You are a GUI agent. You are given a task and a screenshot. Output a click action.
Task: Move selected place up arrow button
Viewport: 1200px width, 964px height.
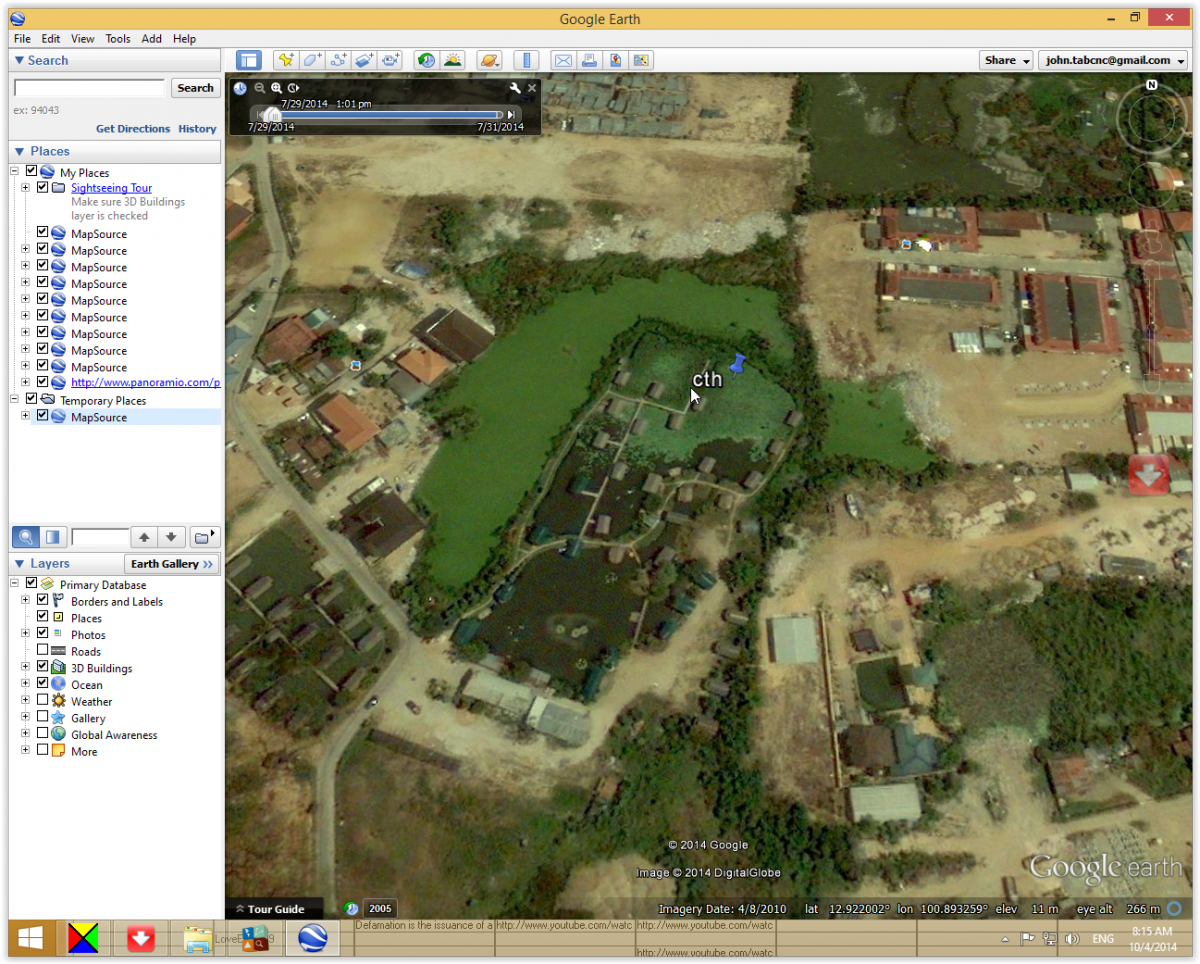point(144,537)
